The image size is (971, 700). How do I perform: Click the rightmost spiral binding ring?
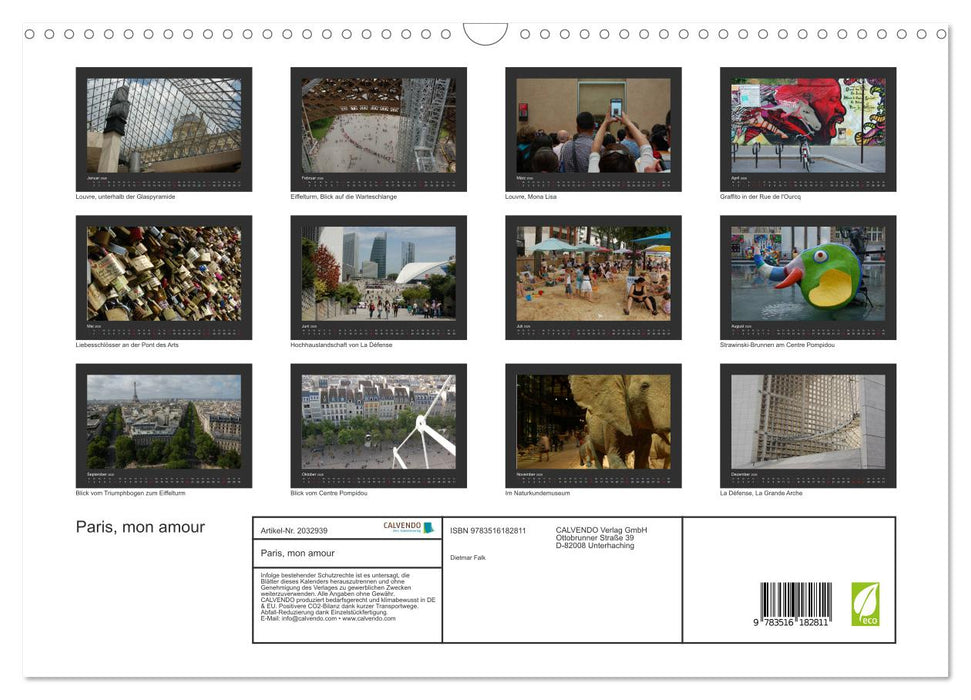941,33
